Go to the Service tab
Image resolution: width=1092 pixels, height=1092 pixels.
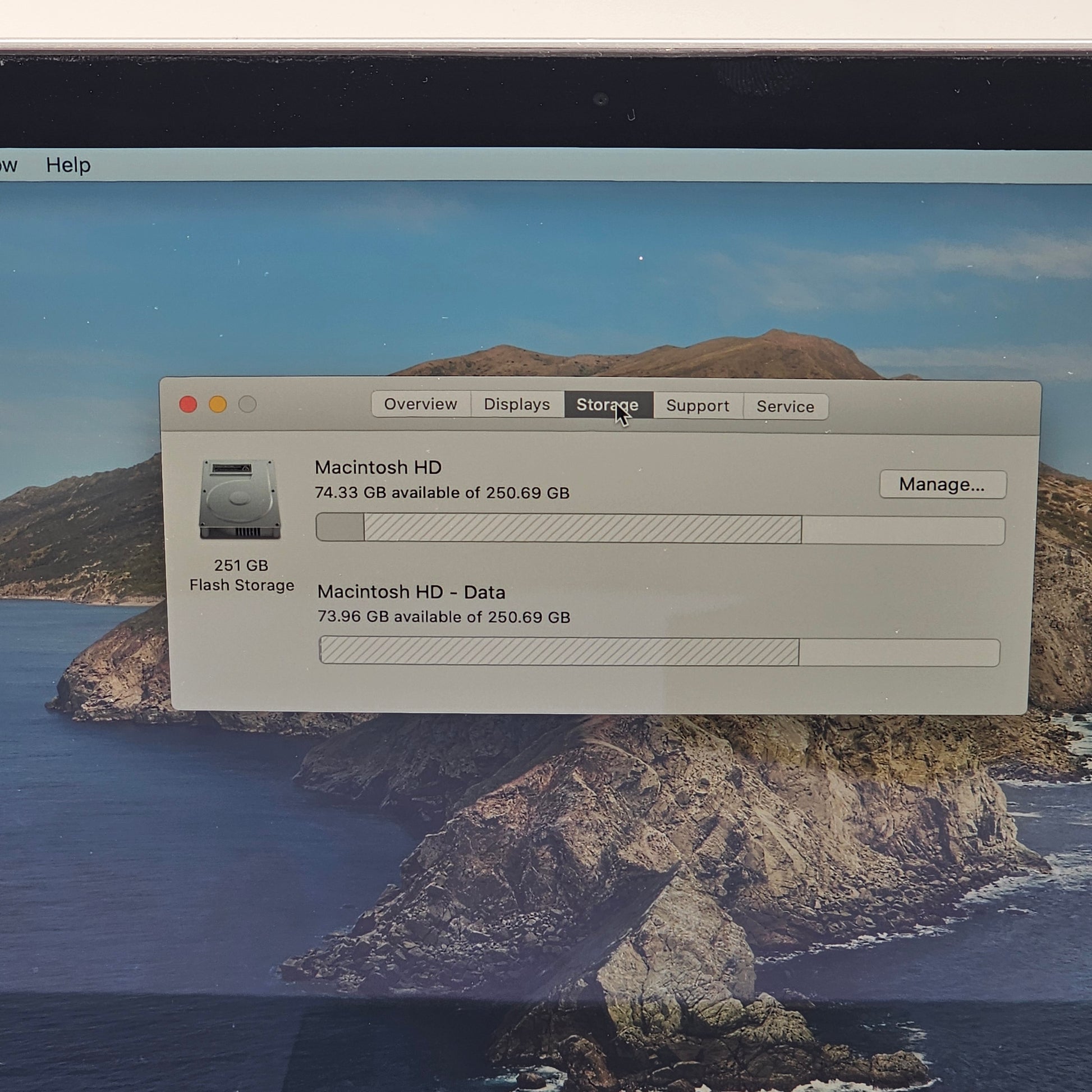point(785,406)
